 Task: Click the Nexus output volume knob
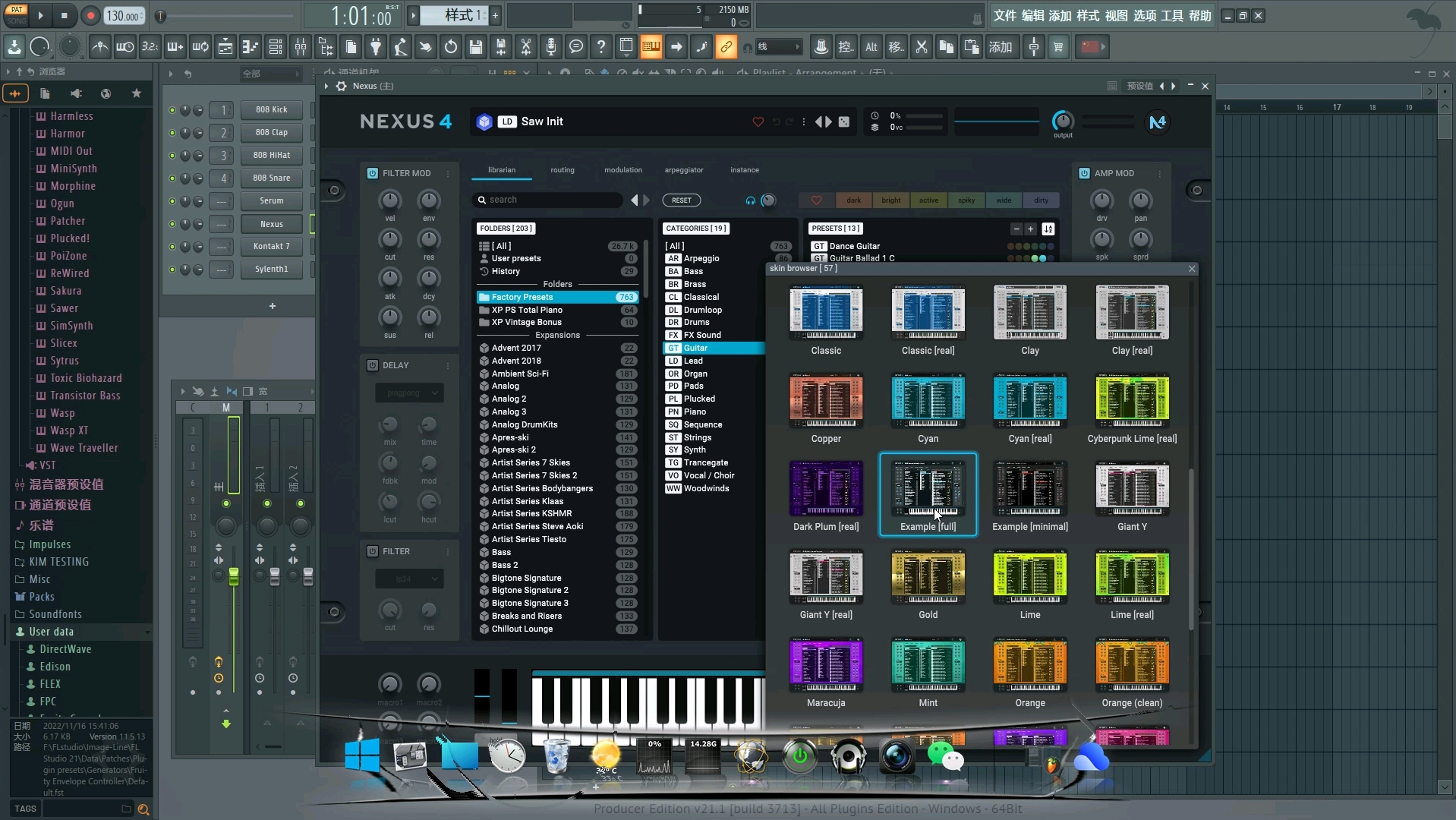click(1063, 121)
